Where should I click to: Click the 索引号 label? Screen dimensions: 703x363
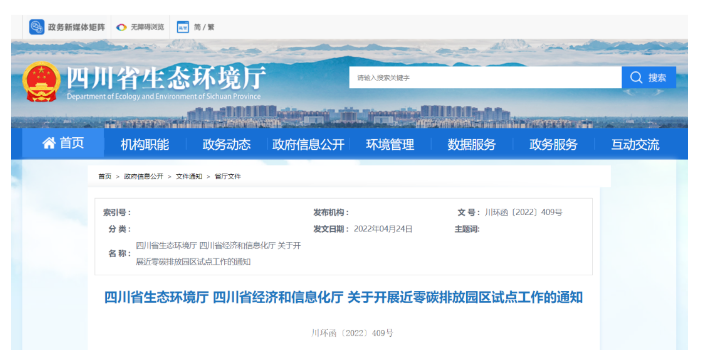[x=117, y=212]
